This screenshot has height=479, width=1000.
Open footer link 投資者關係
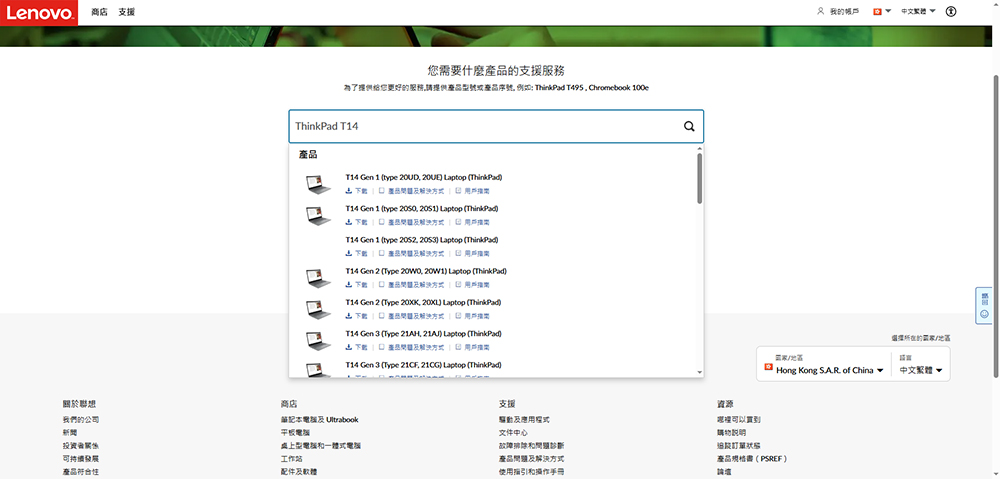pyautogui.click(x=80, y=446)
